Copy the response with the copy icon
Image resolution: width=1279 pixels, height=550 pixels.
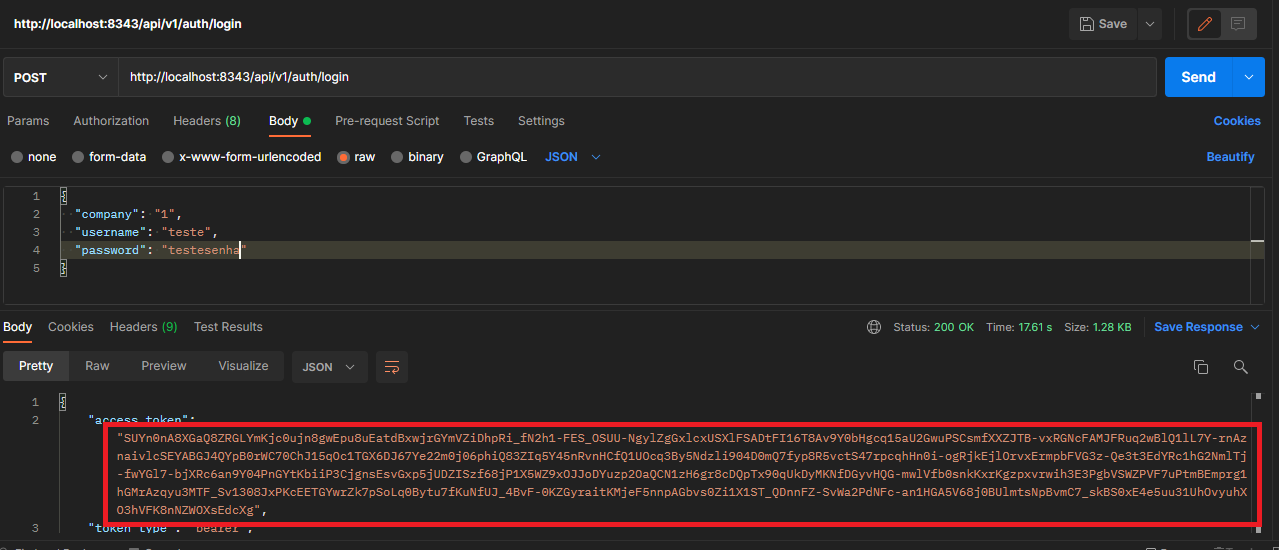pos(1201,367)
